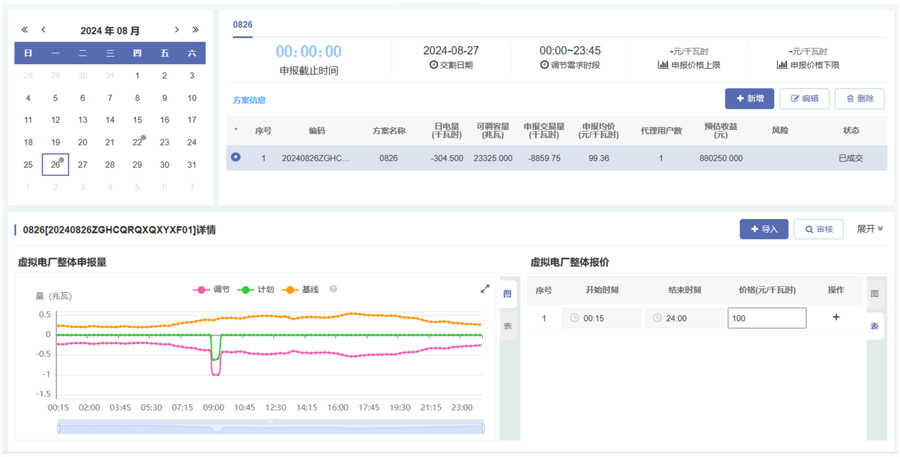
Task: Click chart time range slider bar
Action: click(270, 427)
